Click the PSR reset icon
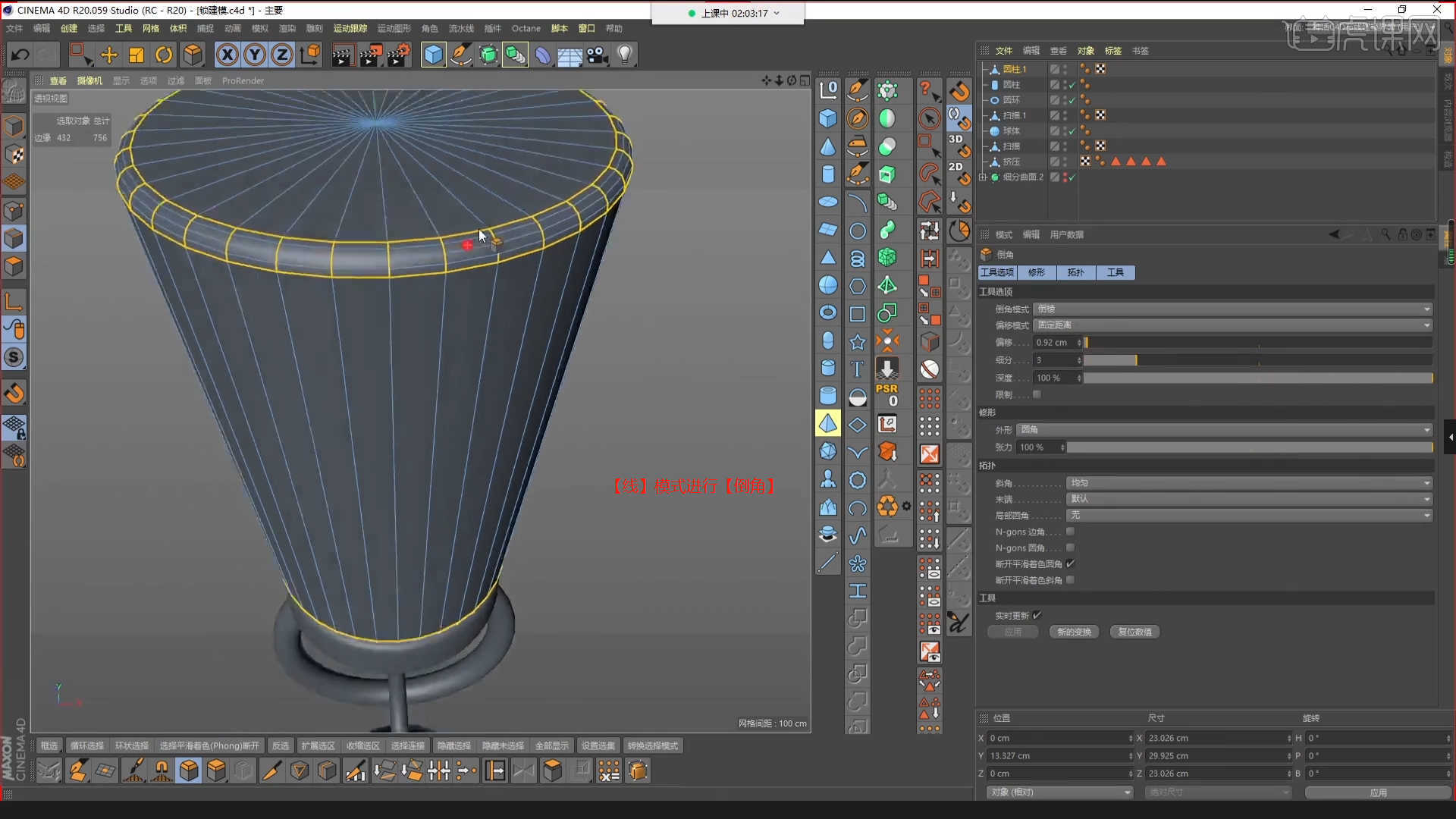Image resolution: width=1456 pixels, height=819 pixels. click(887, 395)
